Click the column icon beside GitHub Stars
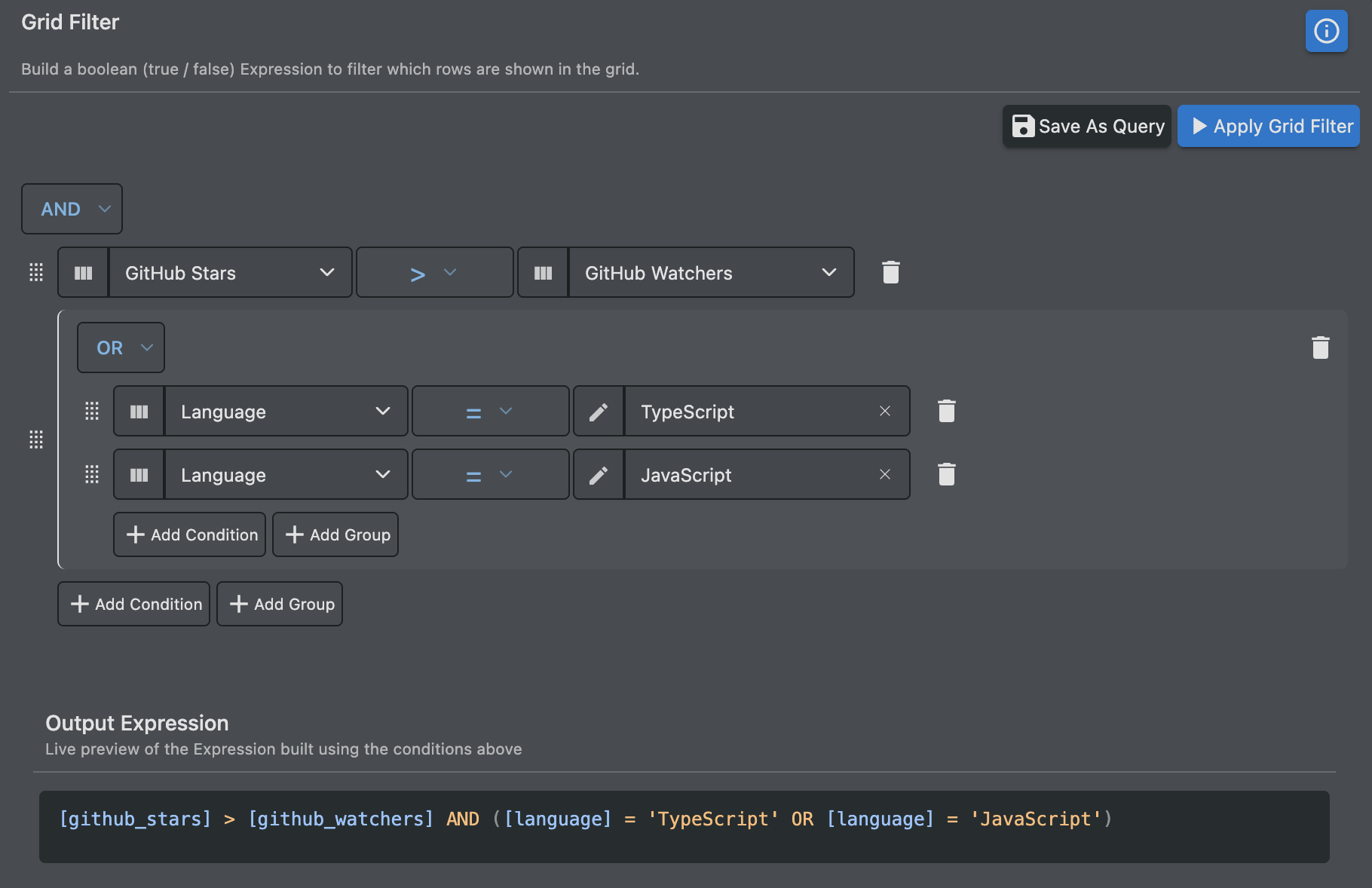The width and height of the screenshot is (1372, 888). pyautogui.click(x=84, y=272)
